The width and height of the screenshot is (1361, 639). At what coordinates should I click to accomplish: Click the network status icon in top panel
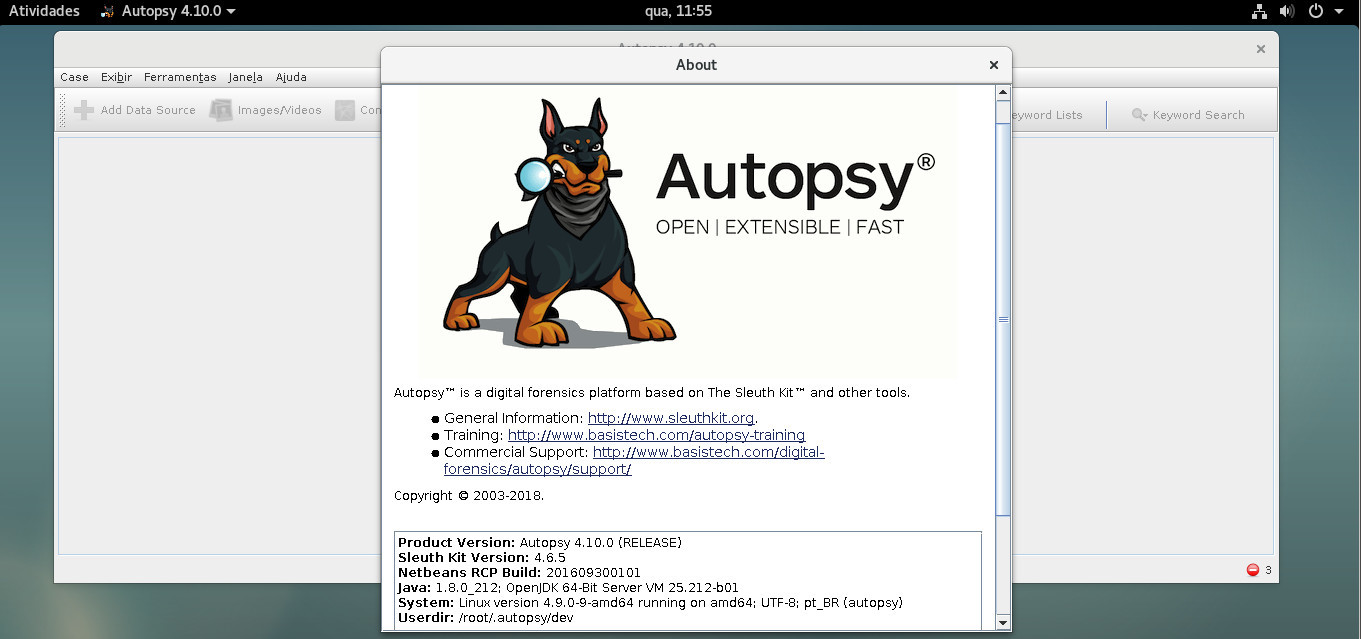pos(1257,12)
